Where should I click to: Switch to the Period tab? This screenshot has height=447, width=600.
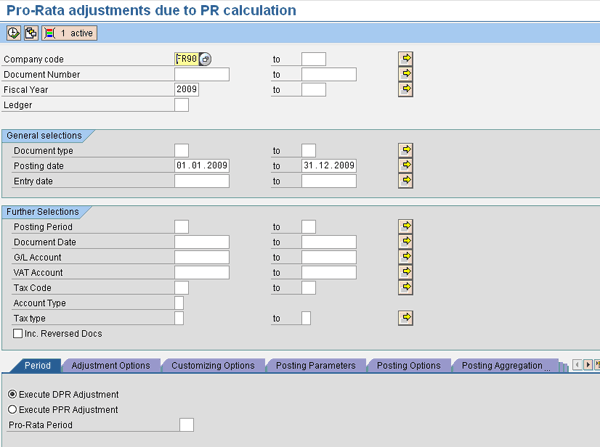[37, 365]
